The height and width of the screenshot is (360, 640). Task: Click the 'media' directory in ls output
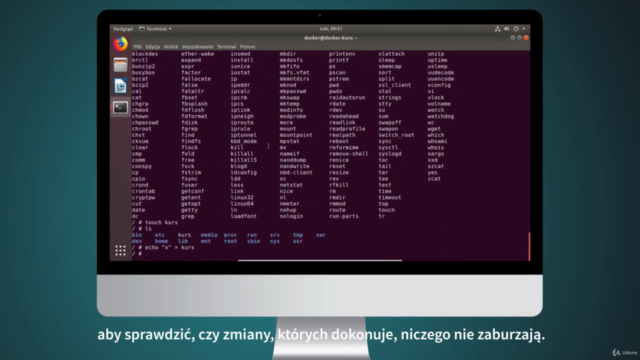pos(209,235)
